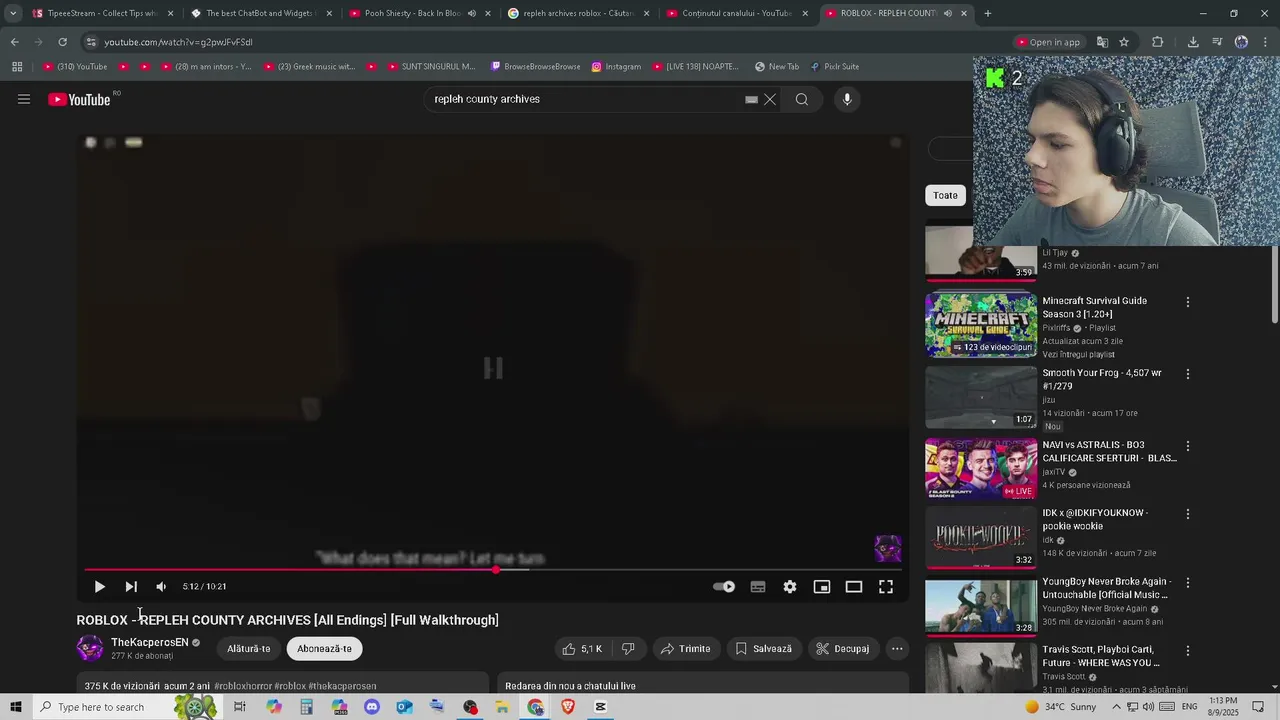Click Open in app button in address bar
Viewport: 1280px width, 720px height.
[x=1049, y=42]
